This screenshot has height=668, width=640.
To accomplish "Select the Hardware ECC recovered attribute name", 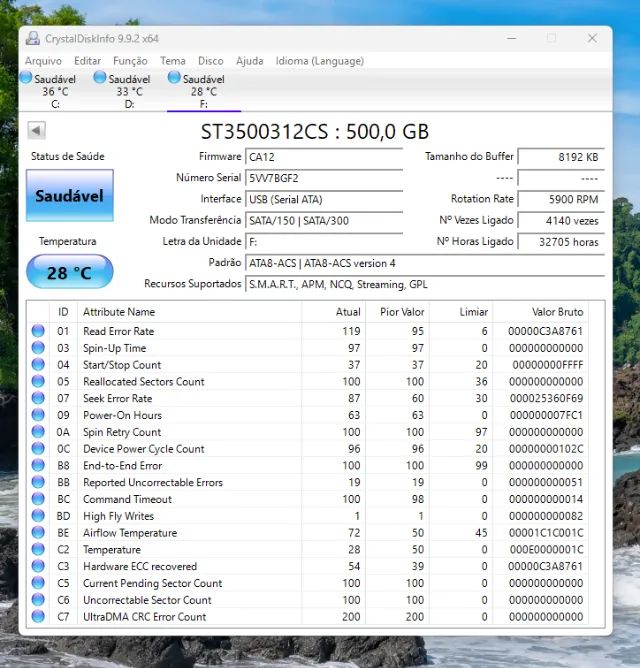I will tap(140, 566).
